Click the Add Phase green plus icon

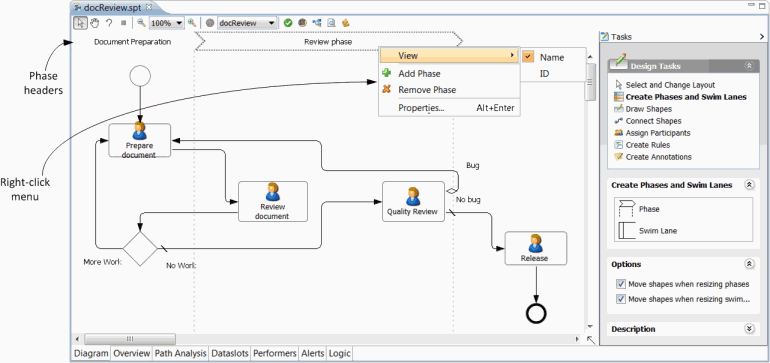coord(387,73)
